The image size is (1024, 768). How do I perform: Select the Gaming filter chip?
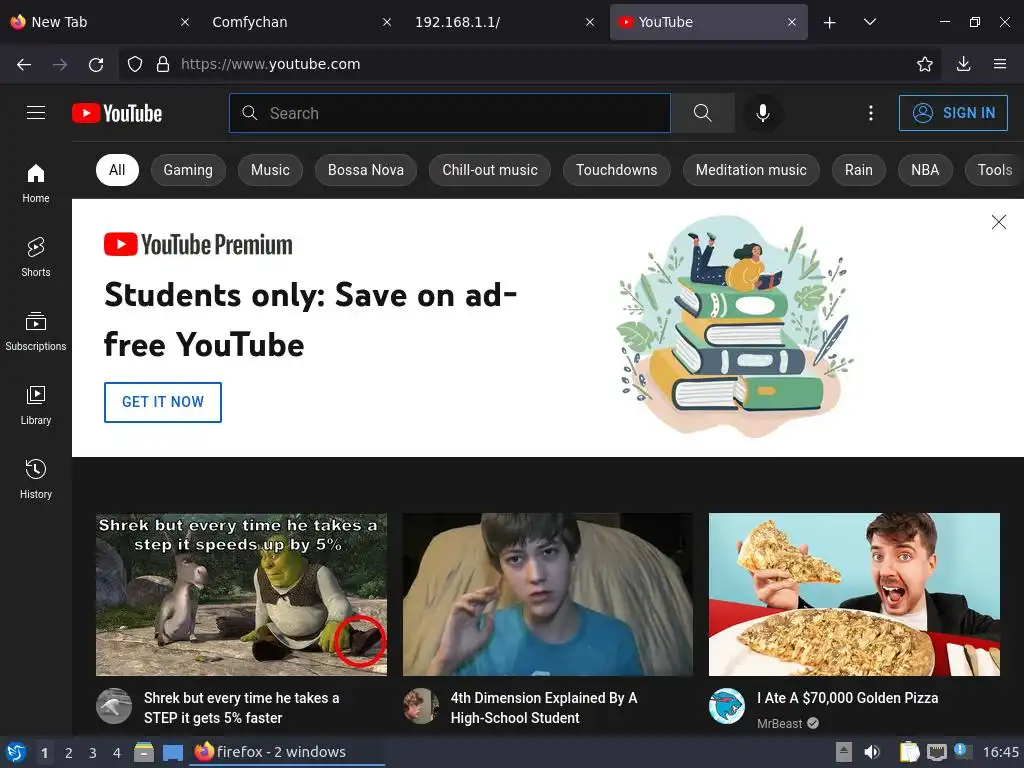click(188, 170)
